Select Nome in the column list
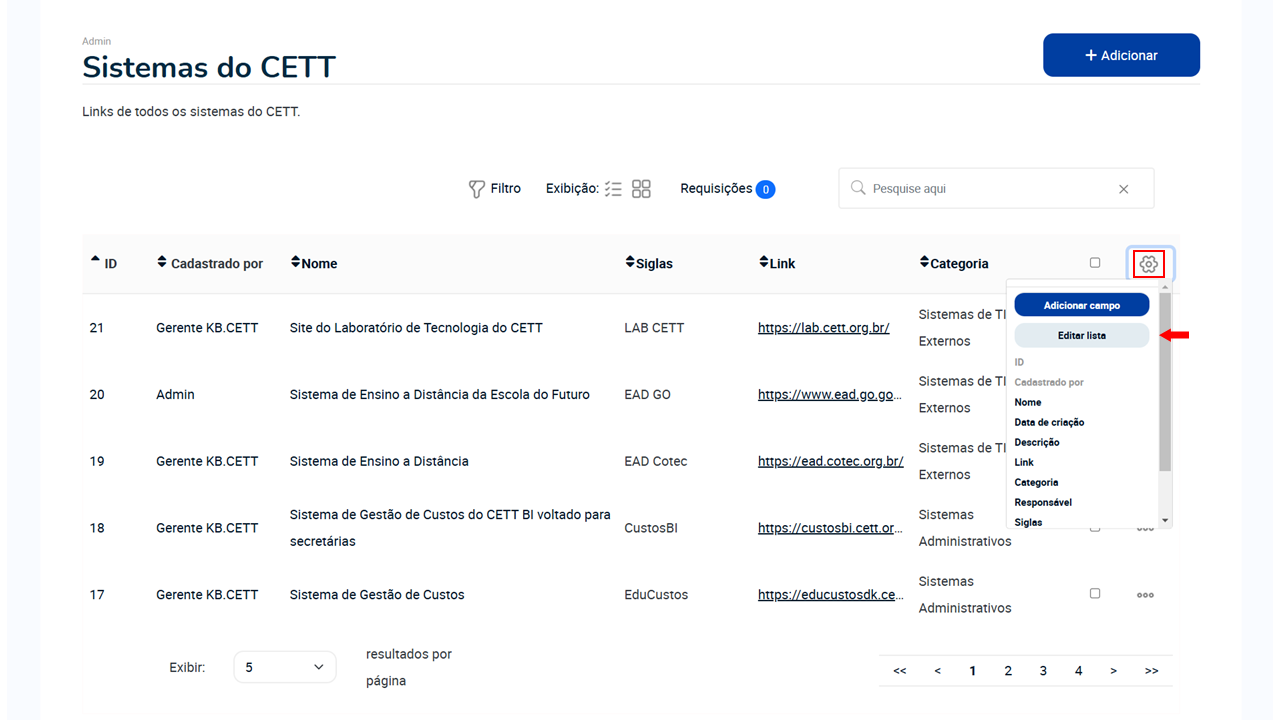Viewport: 1280px width, 720px height. pos(1028,402)
